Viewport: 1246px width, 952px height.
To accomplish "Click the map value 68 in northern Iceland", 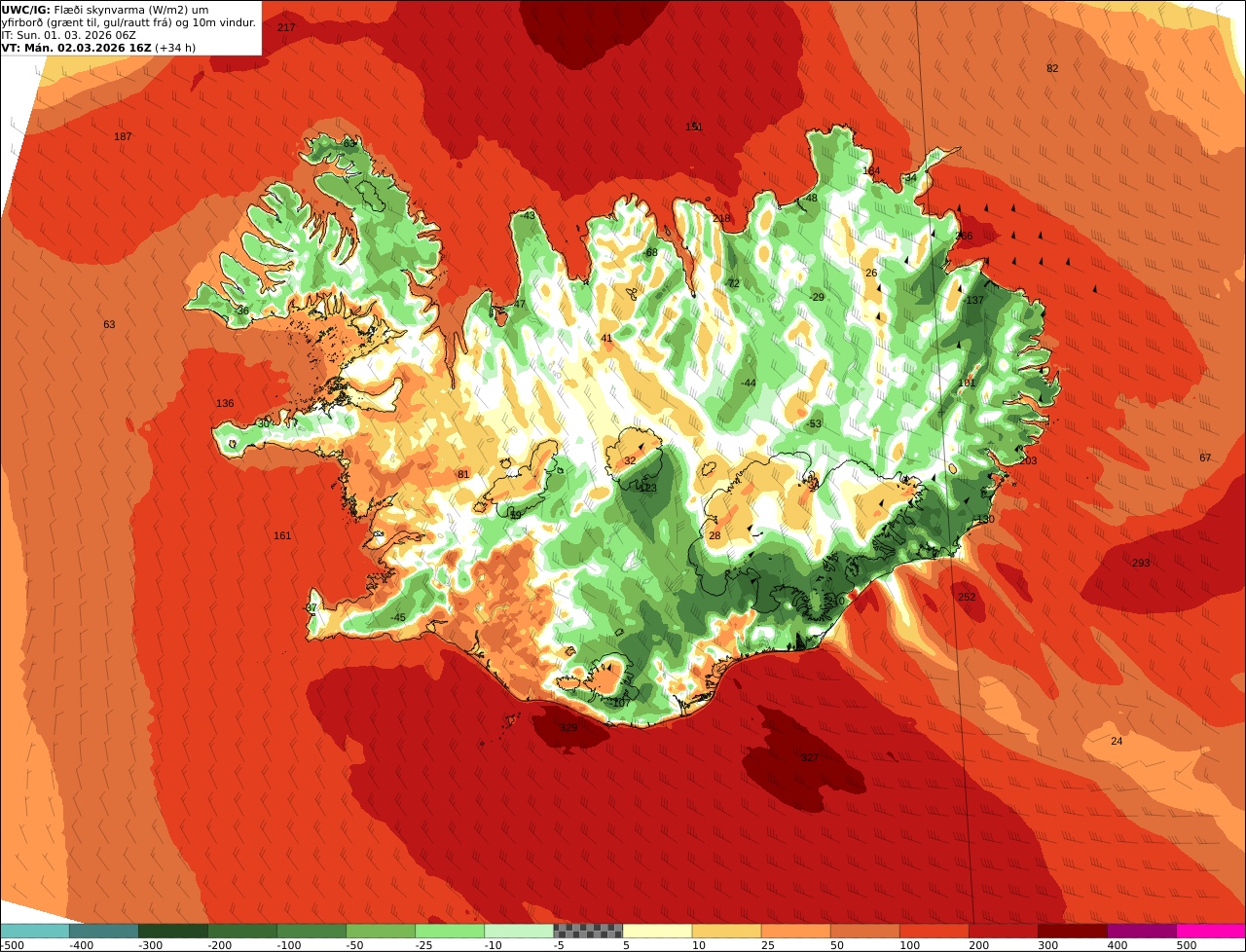I will pos(652,252).
